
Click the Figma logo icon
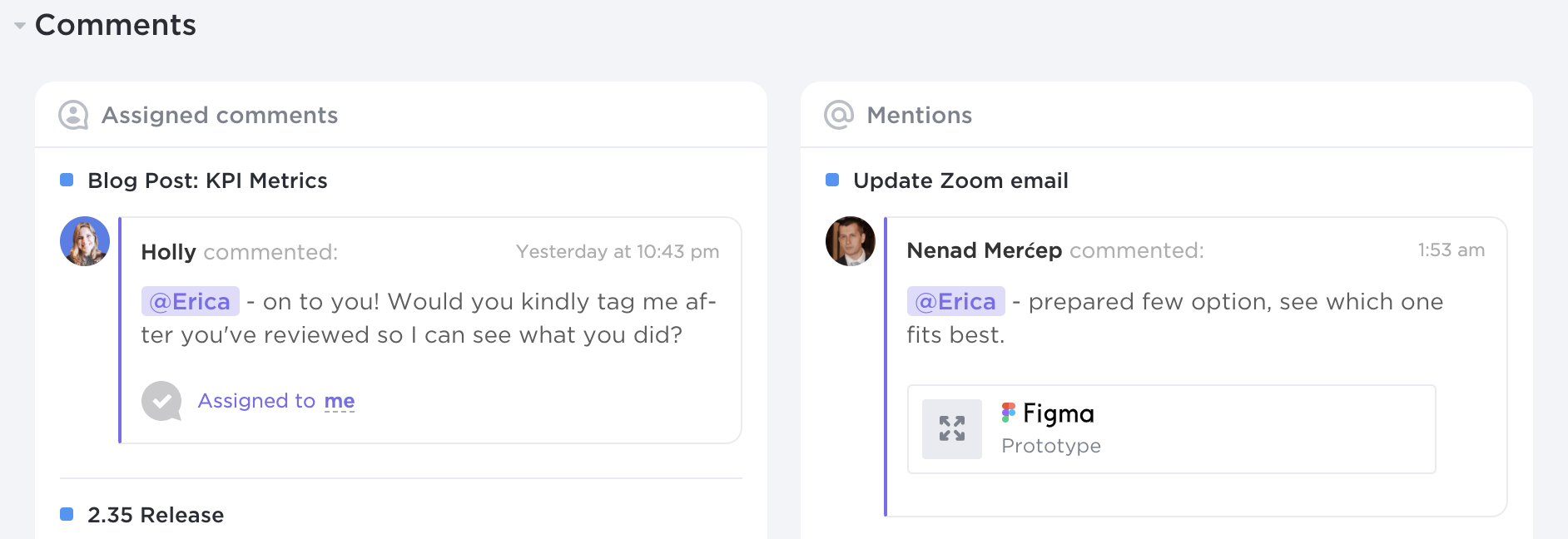pos(1008,413)
